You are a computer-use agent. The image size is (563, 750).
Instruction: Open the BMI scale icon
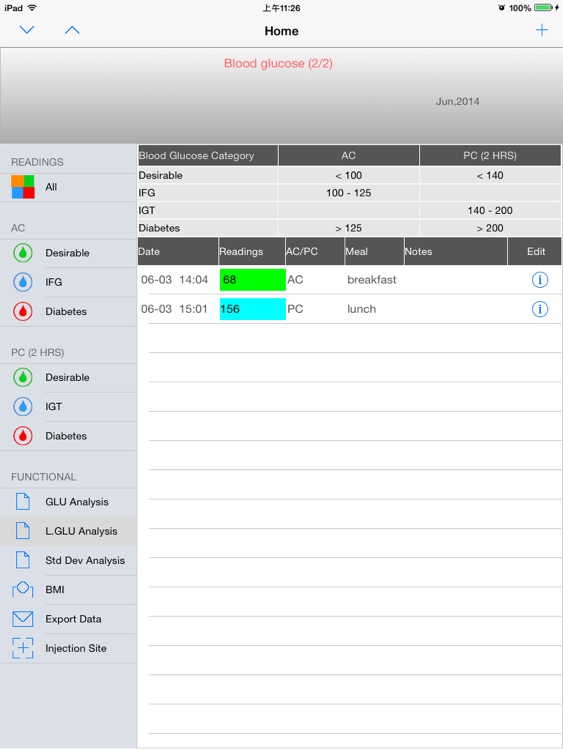(22, 590)
